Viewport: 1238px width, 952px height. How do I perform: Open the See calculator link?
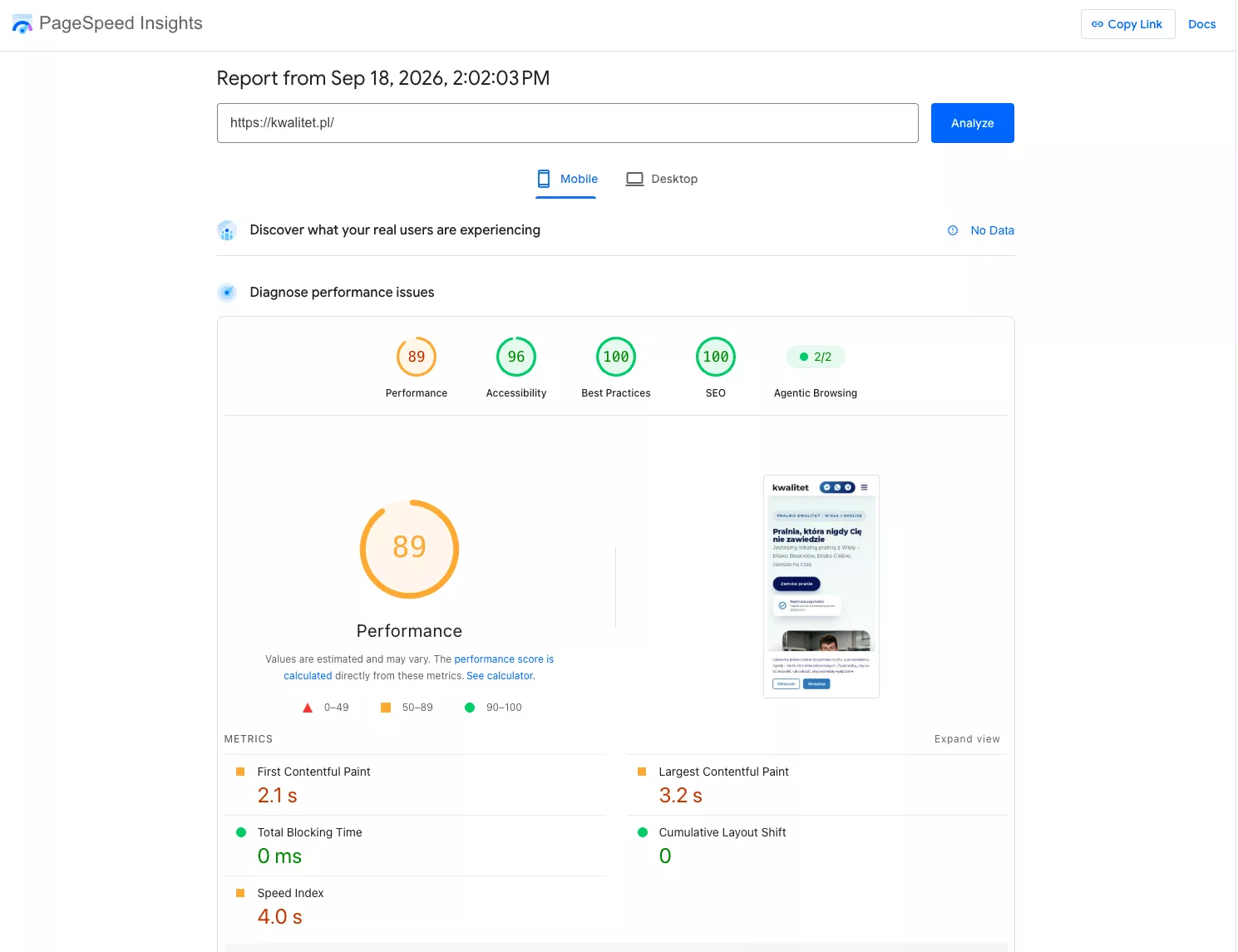pyautogui.click(x=500, y=676)
